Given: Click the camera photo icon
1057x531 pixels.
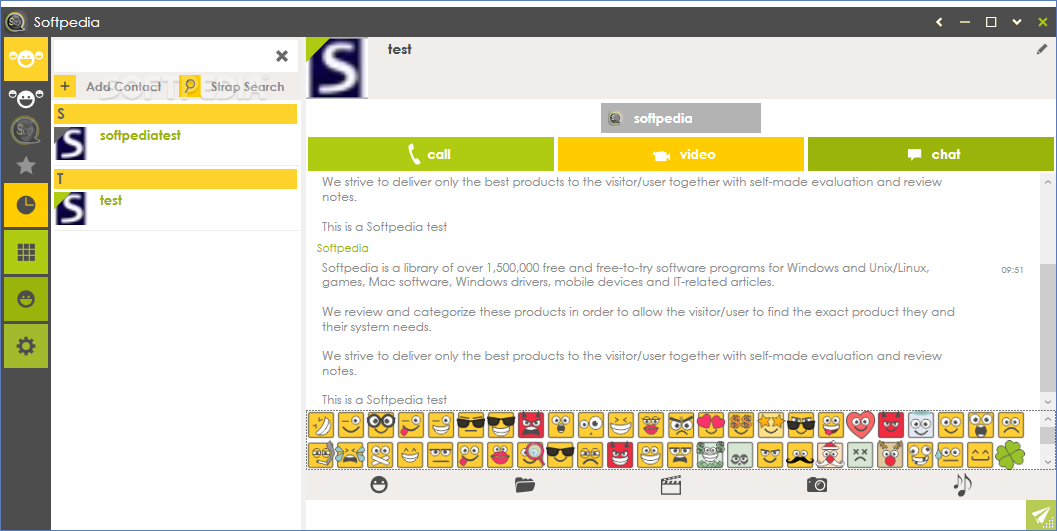Looking at the screenshot, I should pos(817,484).
